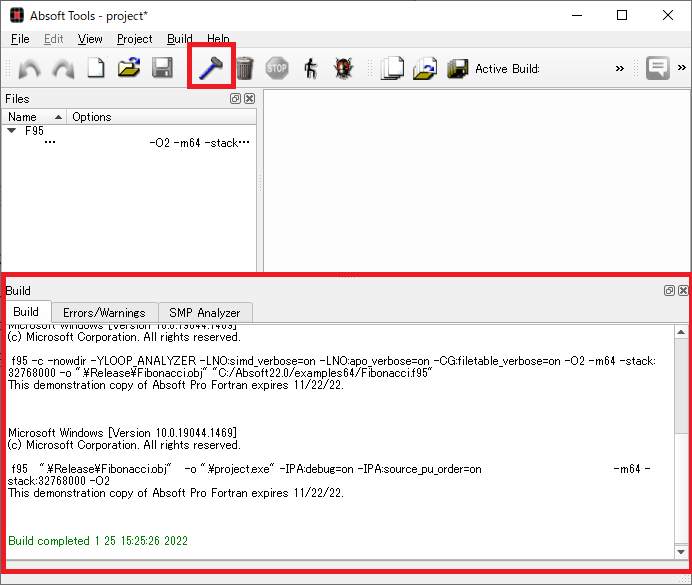
Task: Close the Files panel
Action: 249,98
